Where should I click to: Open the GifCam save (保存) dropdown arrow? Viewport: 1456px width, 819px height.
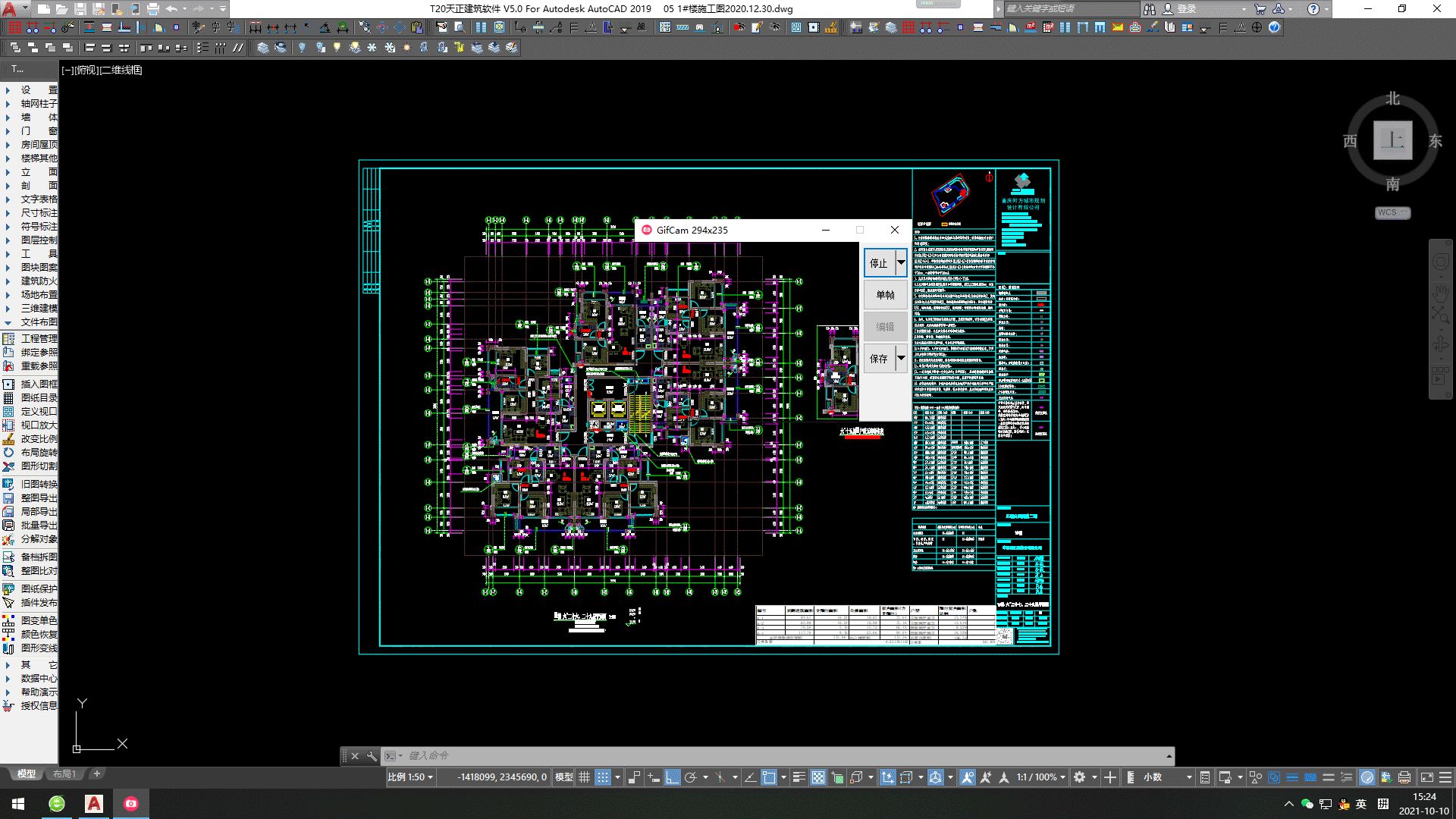point(901,358)
